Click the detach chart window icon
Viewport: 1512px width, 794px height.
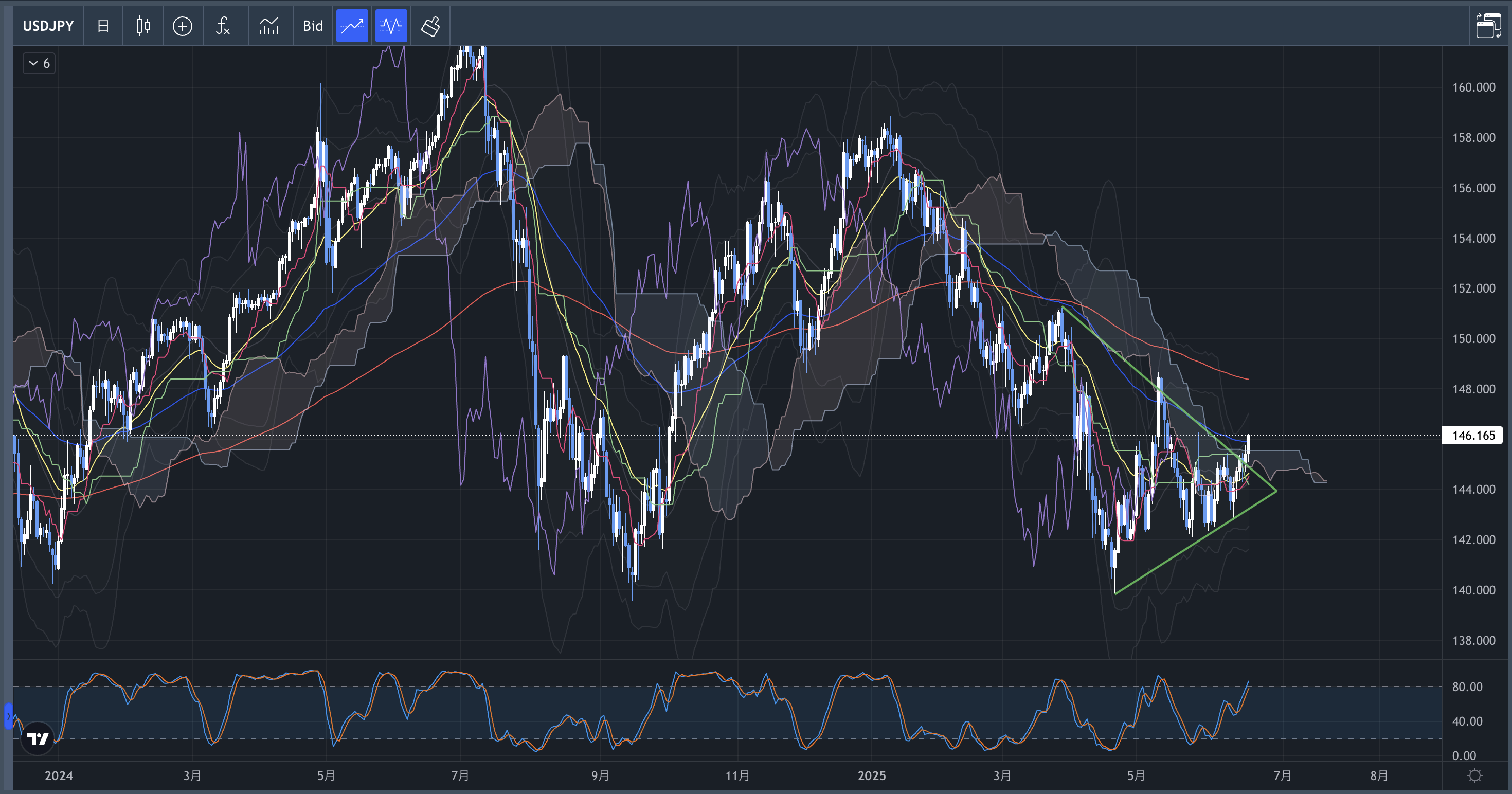(x=1488, y=26)
